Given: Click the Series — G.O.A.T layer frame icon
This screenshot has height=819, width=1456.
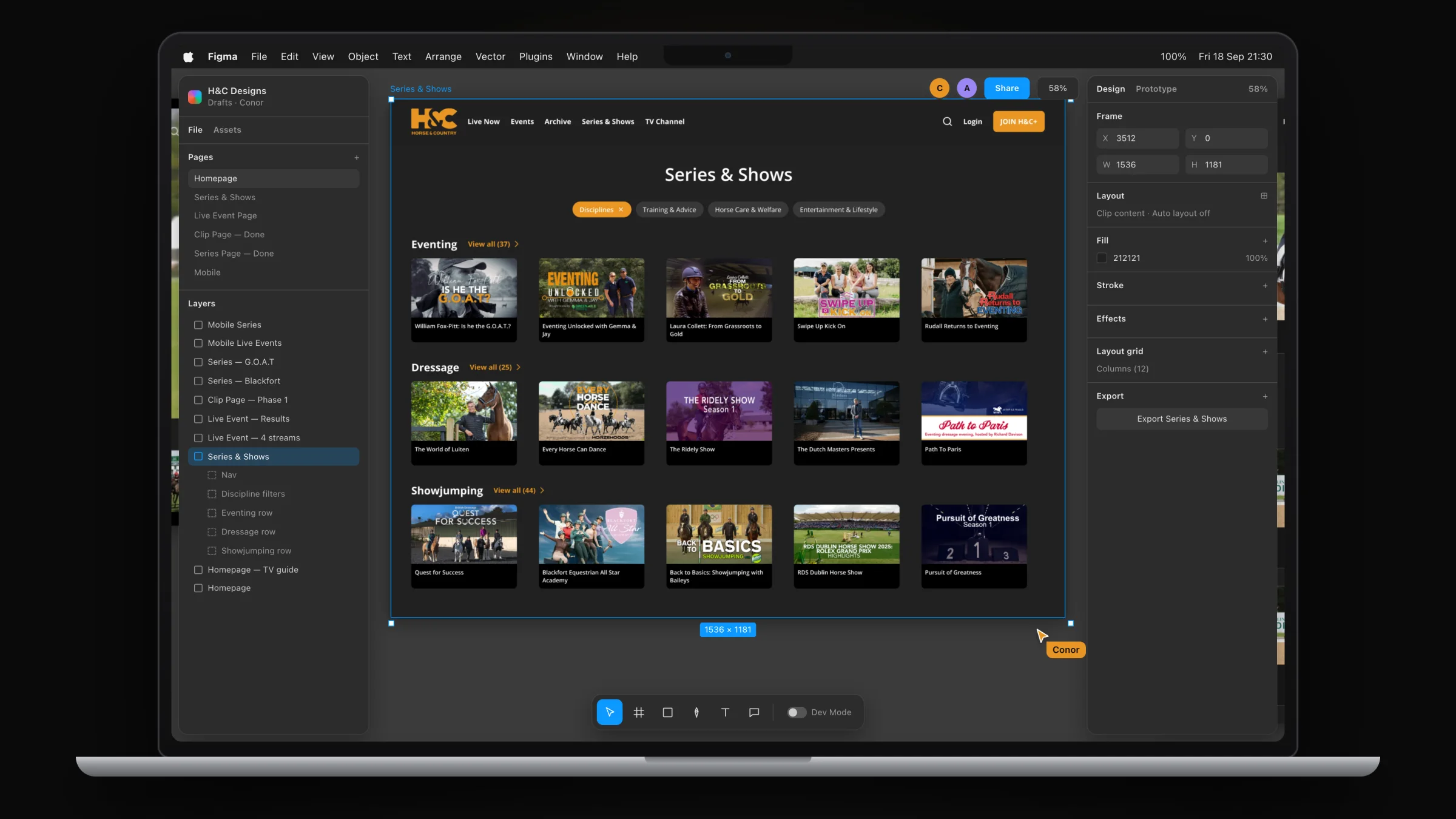Looking at the screenshot, I should (198, 362).
